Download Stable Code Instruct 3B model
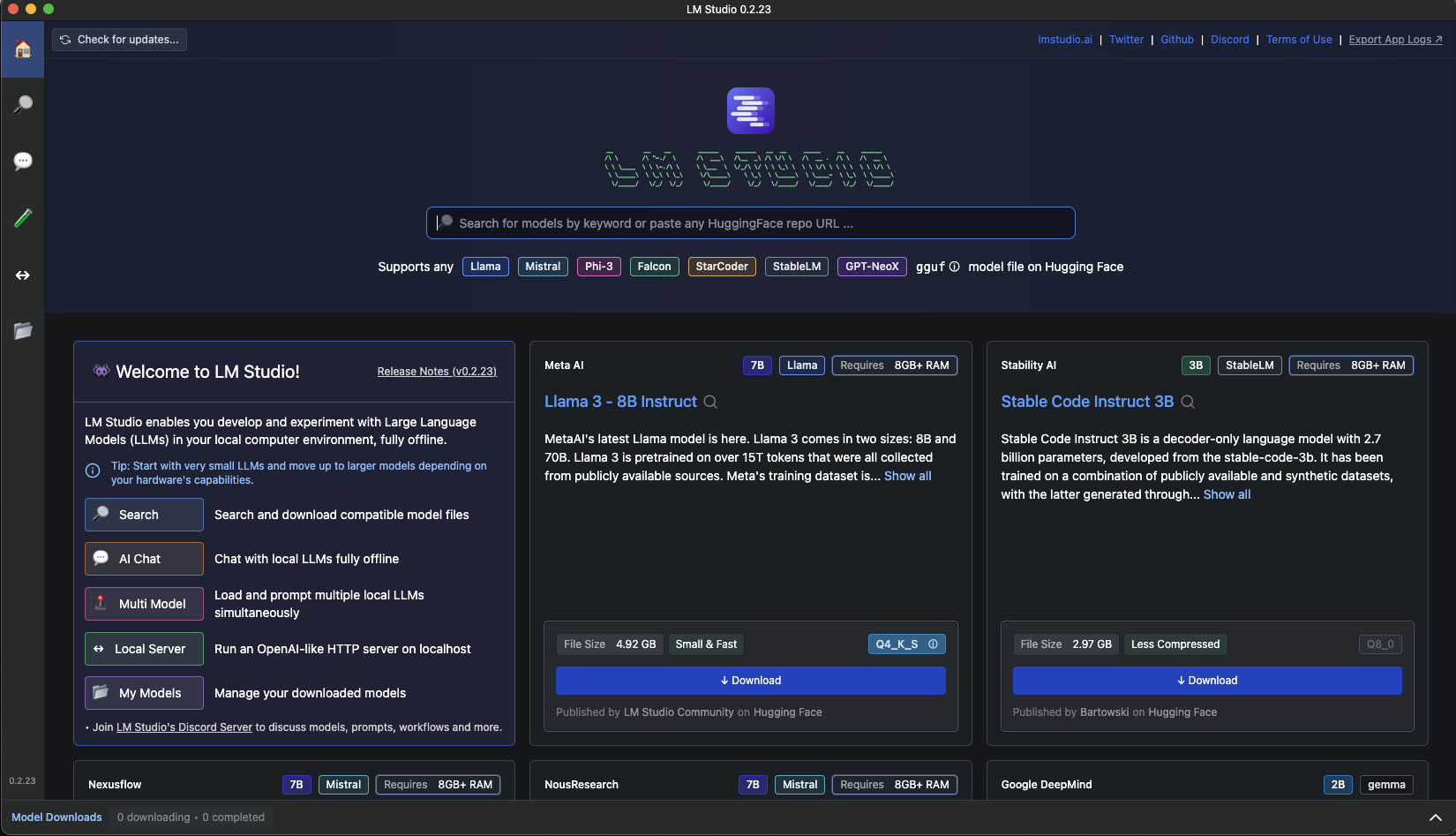The width and height of the screenshot is (1456, 836). pyautogui.click(x=1207, y=681)
